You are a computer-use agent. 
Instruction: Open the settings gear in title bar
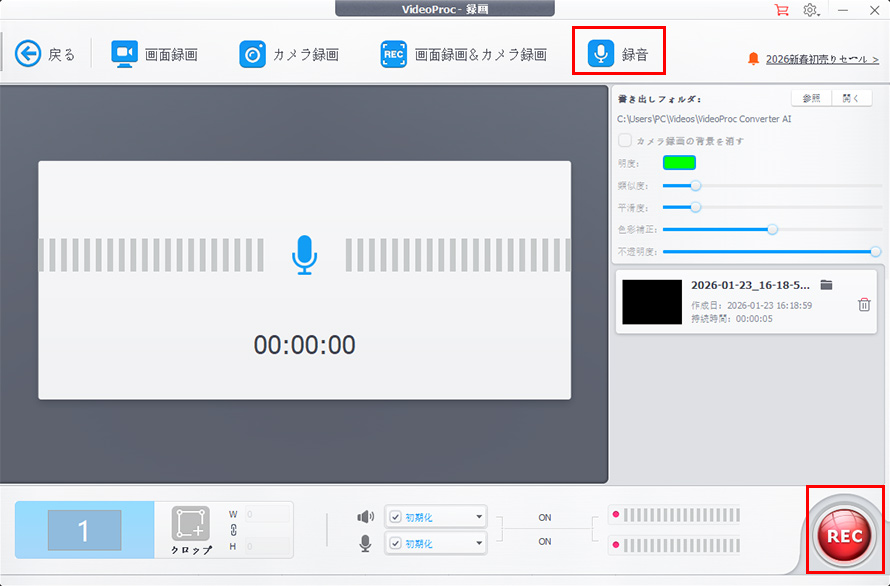click(x=810, y=10)
